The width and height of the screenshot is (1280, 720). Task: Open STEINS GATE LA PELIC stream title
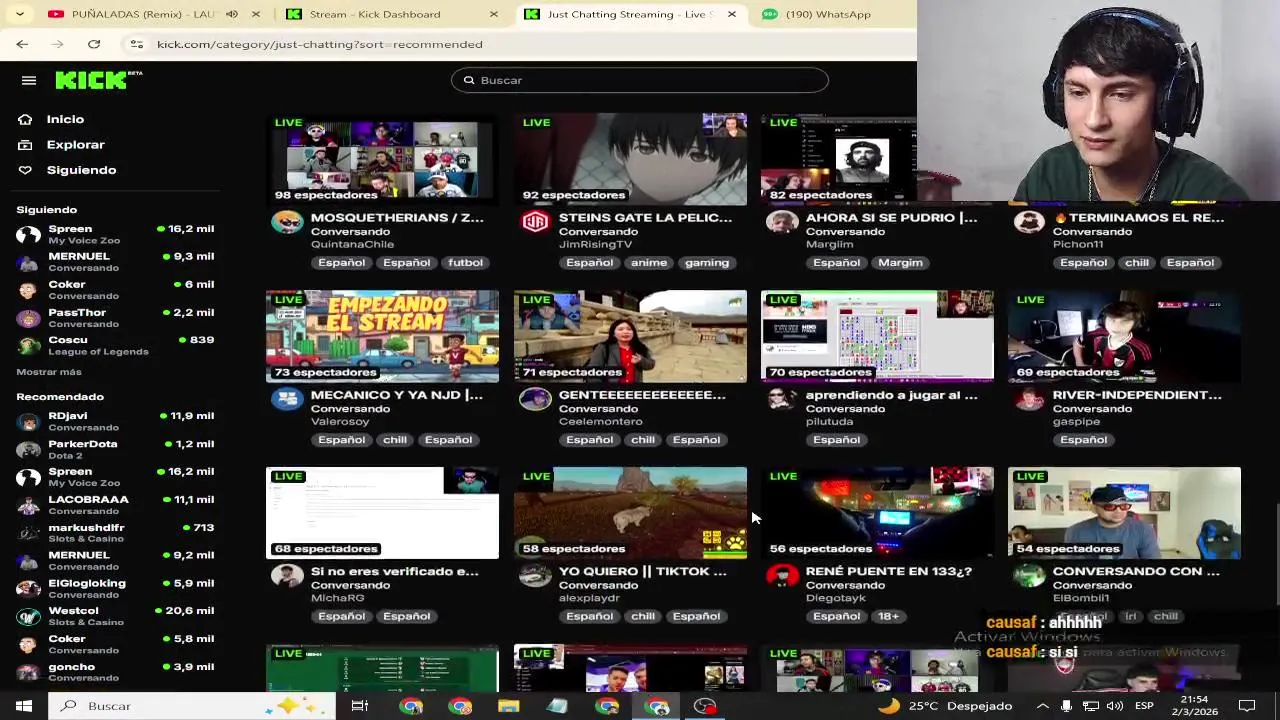pos(645,218)
